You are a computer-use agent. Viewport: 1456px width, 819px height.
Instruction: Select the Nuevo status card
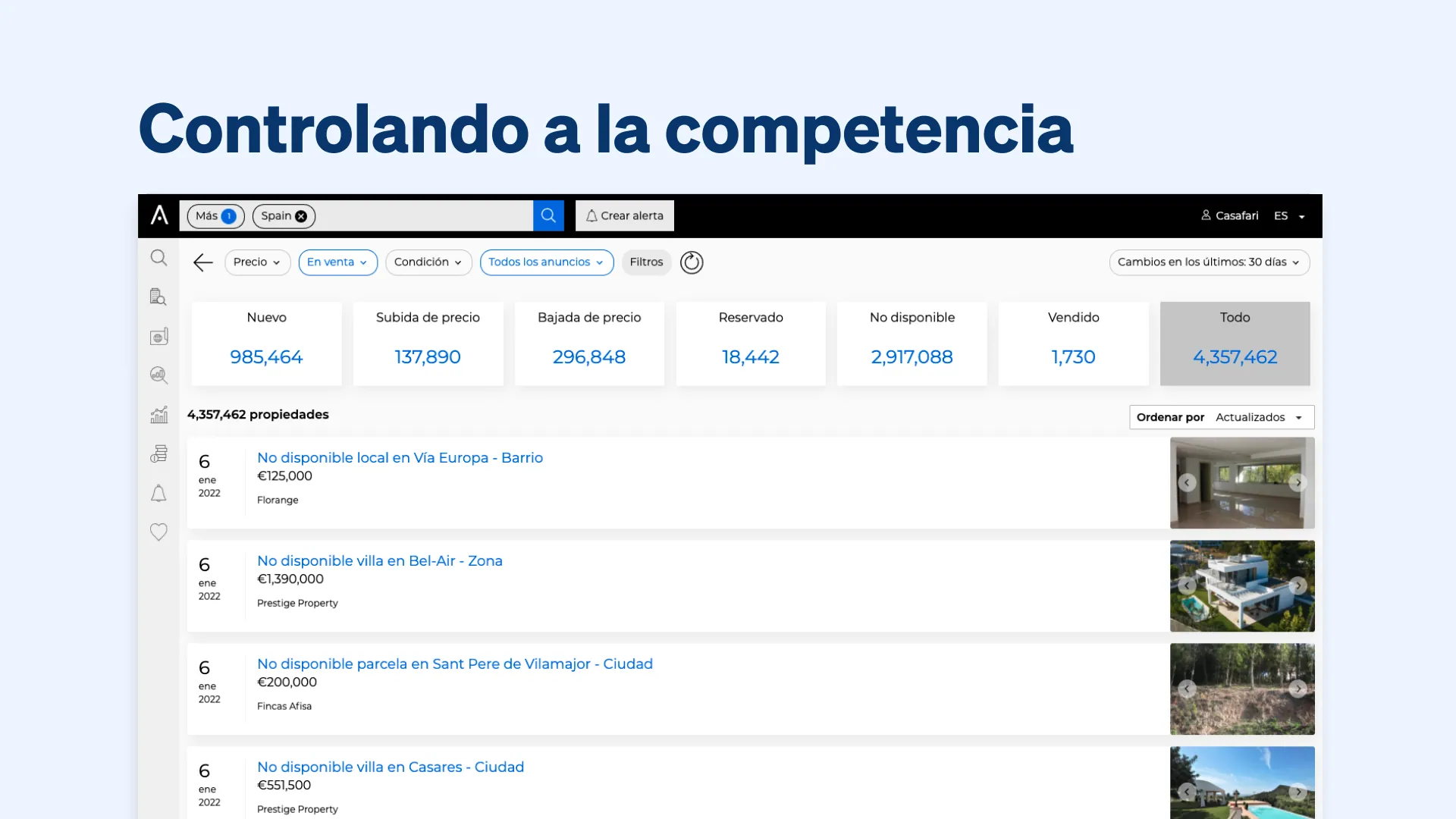coord(266,344)
